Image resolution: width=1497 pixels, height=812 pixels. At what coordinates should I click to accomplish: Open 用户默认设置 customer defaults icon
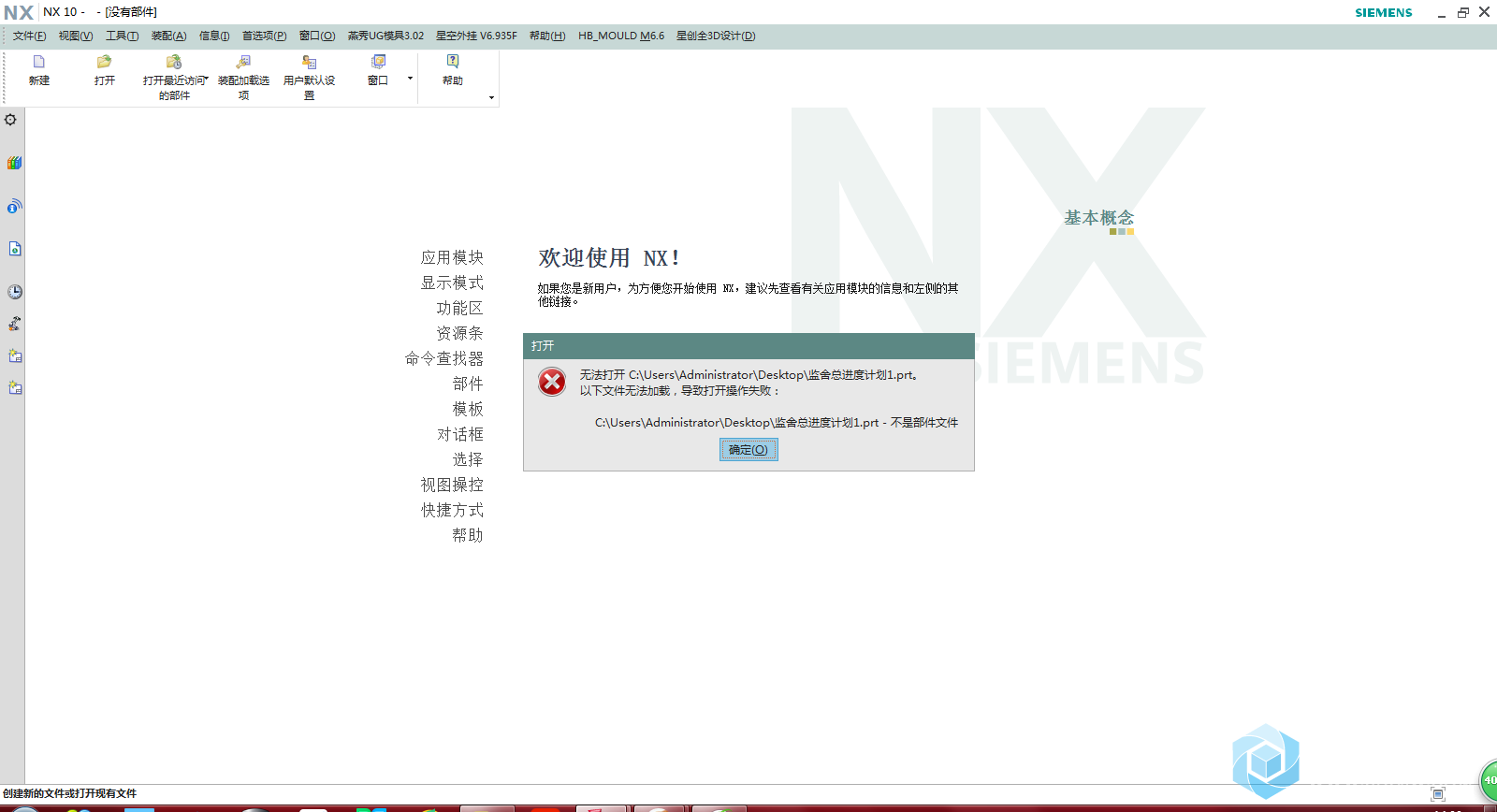309,62
